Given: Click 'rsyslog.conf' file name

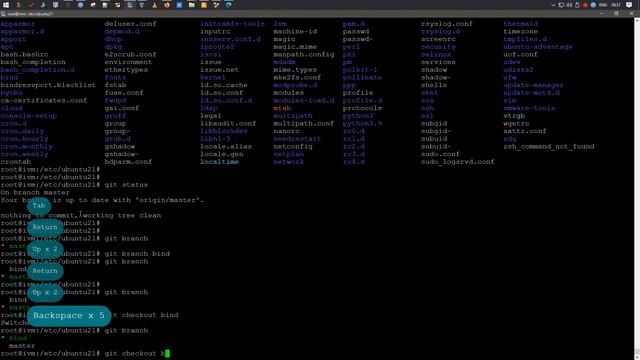Looking at the screenshot, I should click(447, 24).
